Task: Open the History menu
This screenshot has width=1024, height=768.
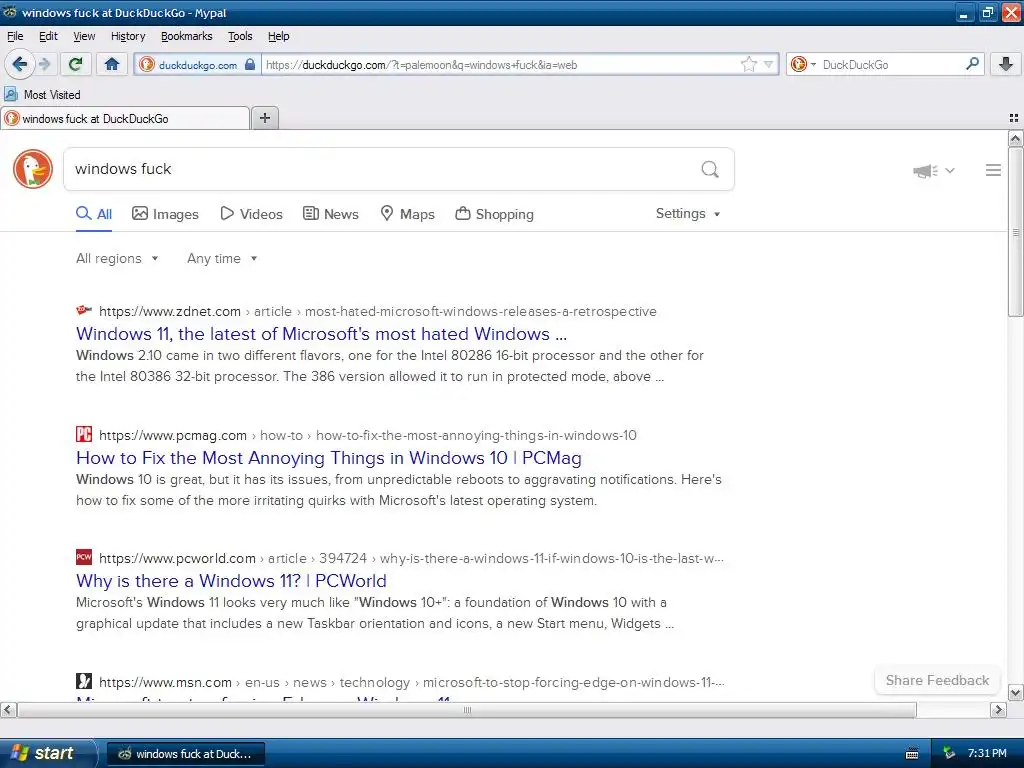Action: (128, 36)
